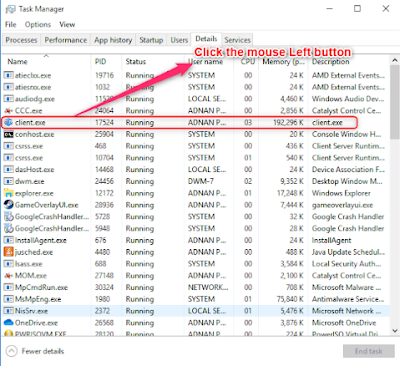400x366 pixels.
Task: Click the csrss.exe icon with PID 10704
Action: click(8, 158)
